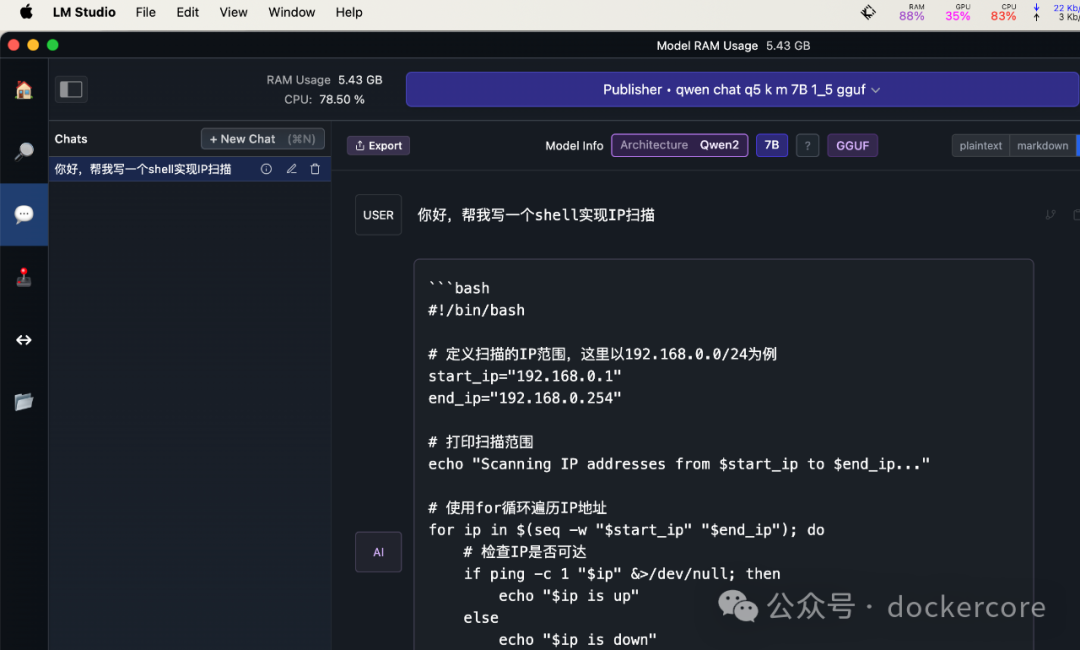1080x650 pixels.
Task: Select the chat titled 你好，帮我写一个shell实现IP扫描
Action: tap(189, 169)
